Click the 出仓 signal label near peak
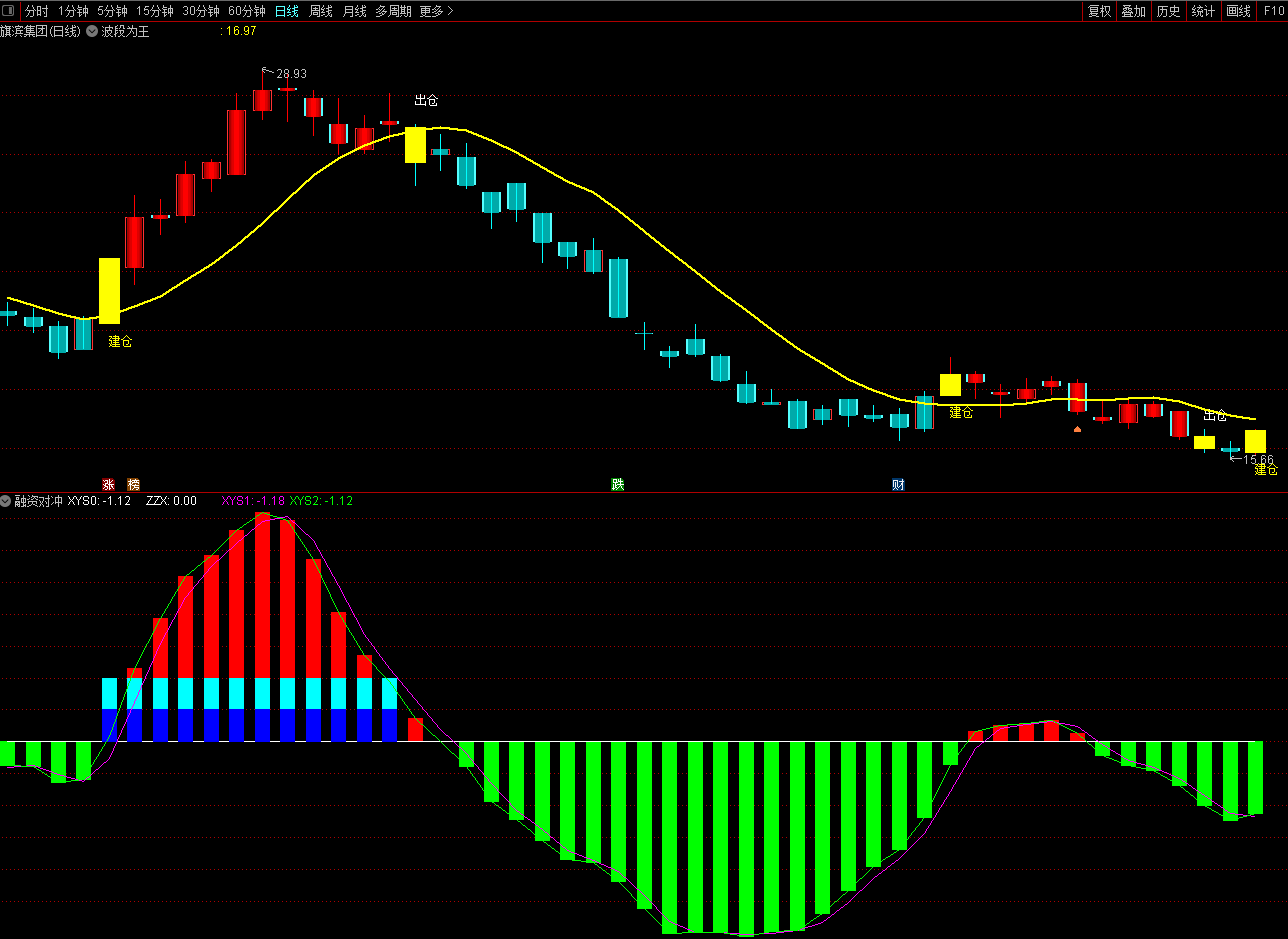Viewport: 1288px width, 939px height. pyautogui.click(x=426, y=100)
